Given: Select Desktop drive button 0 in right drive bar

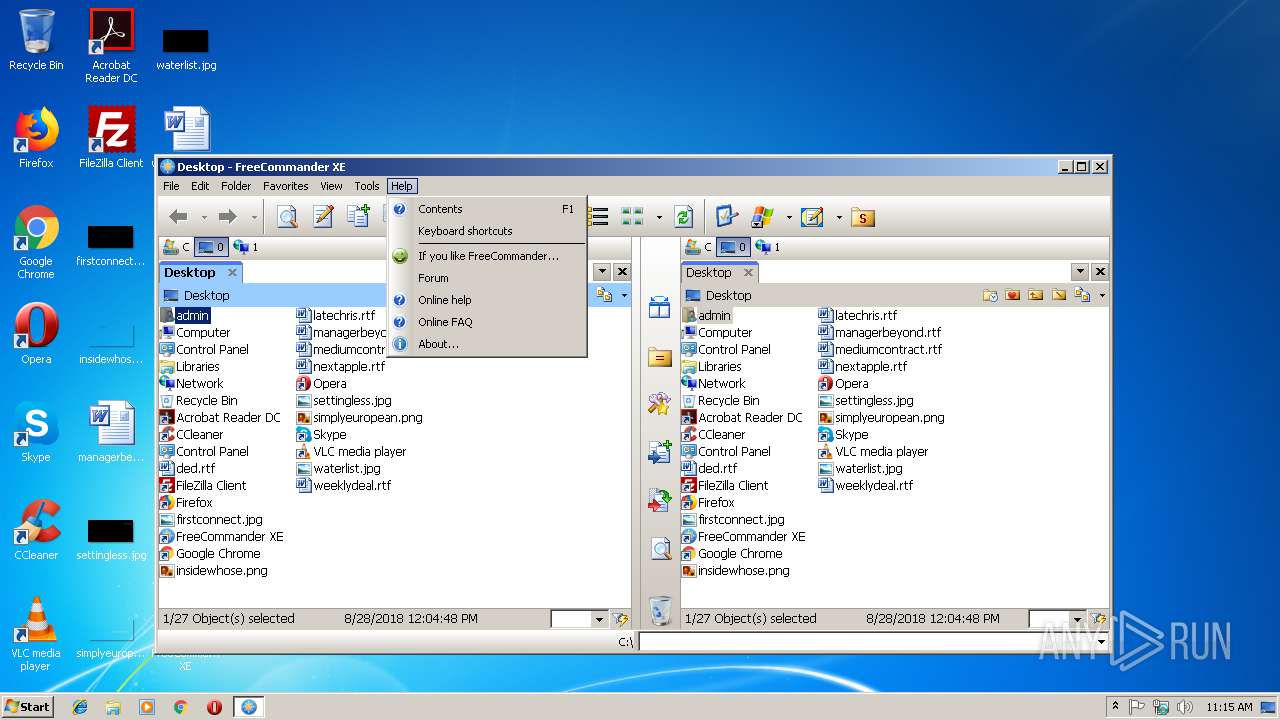Looking at the screenshot, I should point(733,247).
